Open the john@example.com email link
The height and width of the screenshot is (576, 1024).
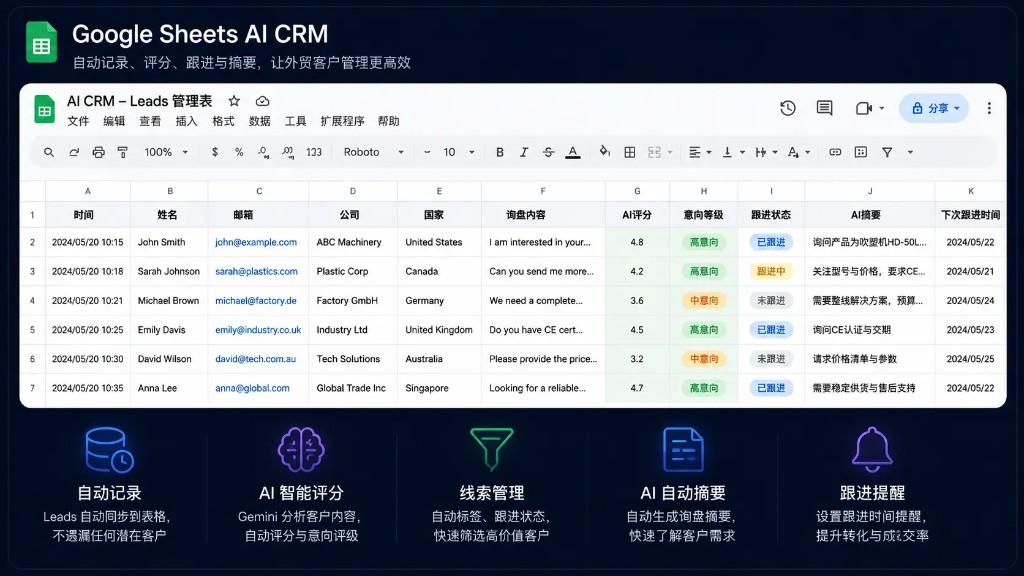(x=256, y=242)
